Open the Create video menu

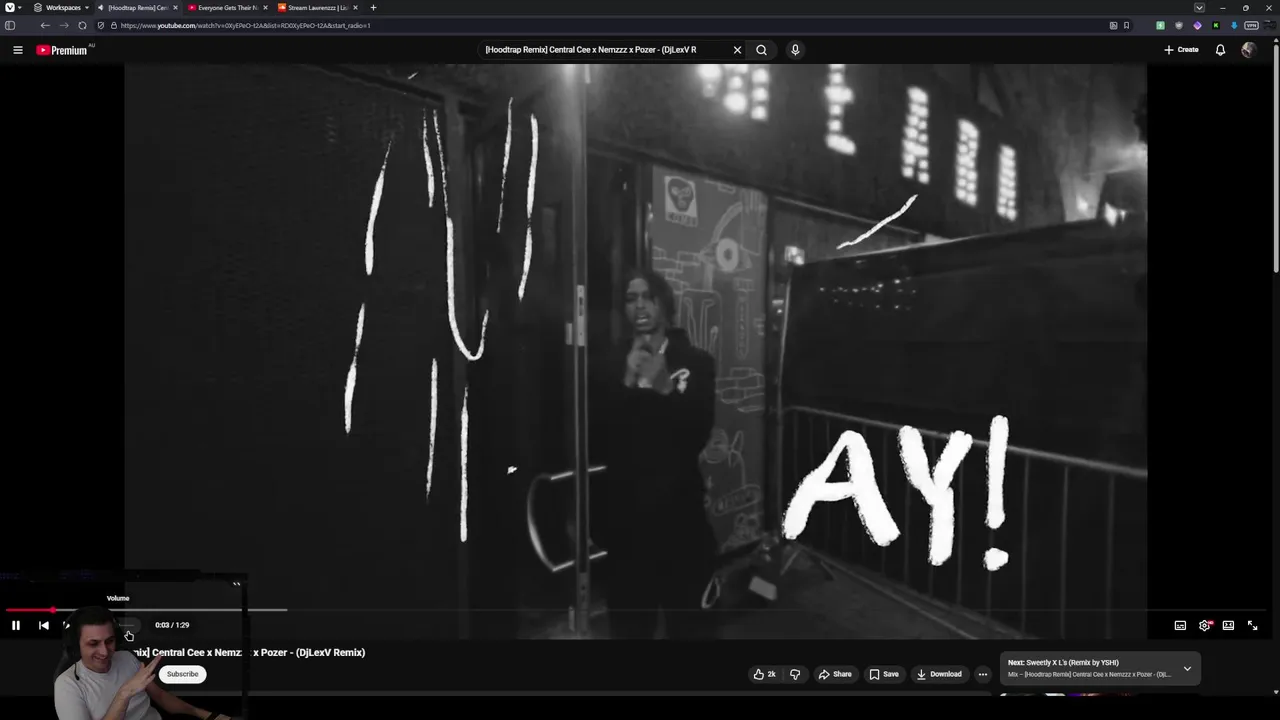tap(1181, 50)
